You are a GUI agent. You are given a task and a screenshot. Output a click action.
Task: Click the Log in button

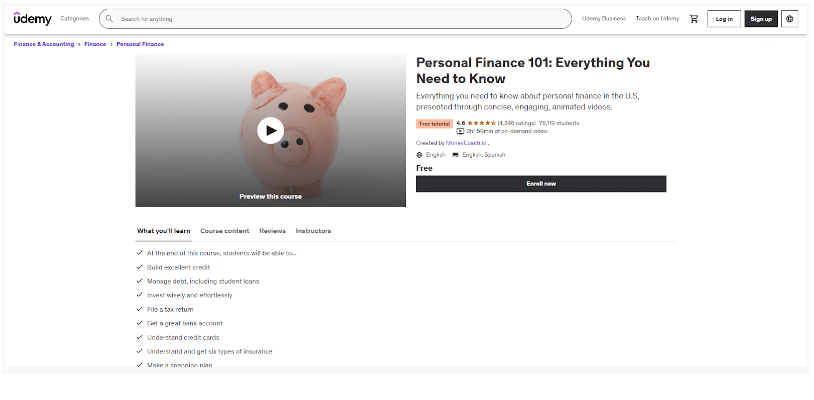[x=724, y=19]
